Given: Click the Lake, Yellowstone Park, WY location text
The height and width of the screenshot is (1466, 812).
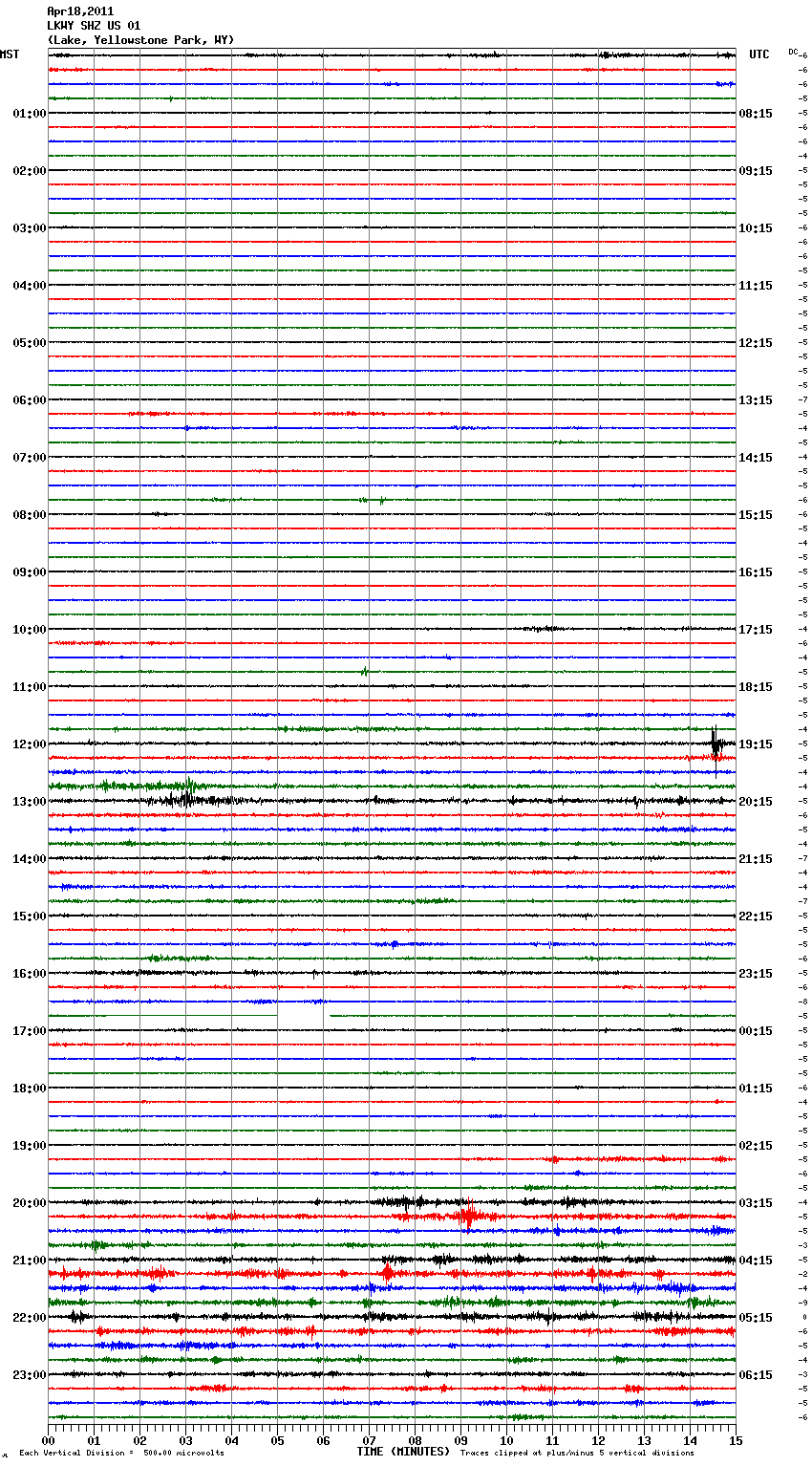Looking at the screenshot, I should [x=140, y=40].
